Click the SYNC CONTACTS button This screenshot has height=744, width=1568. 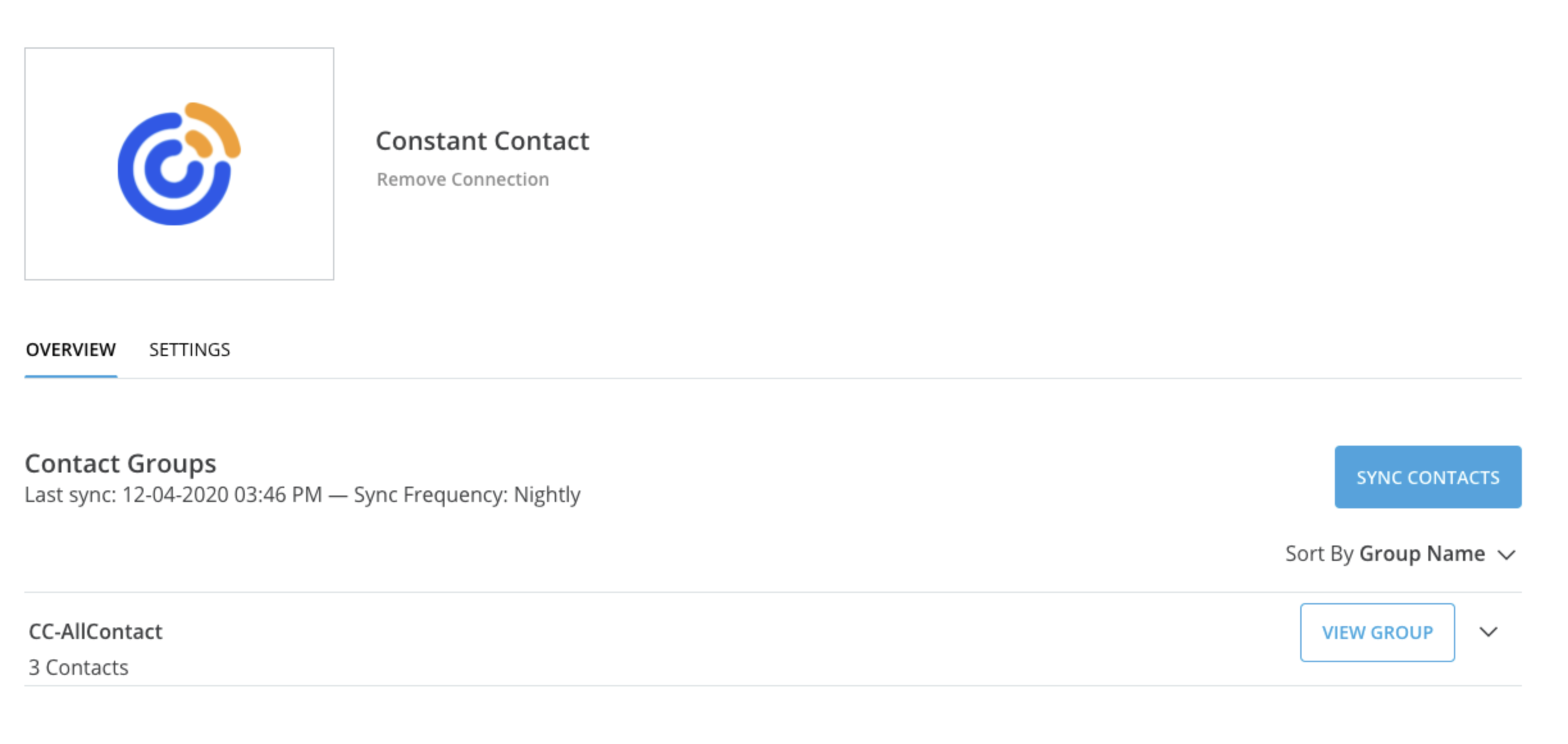[x=1427, y=476]
